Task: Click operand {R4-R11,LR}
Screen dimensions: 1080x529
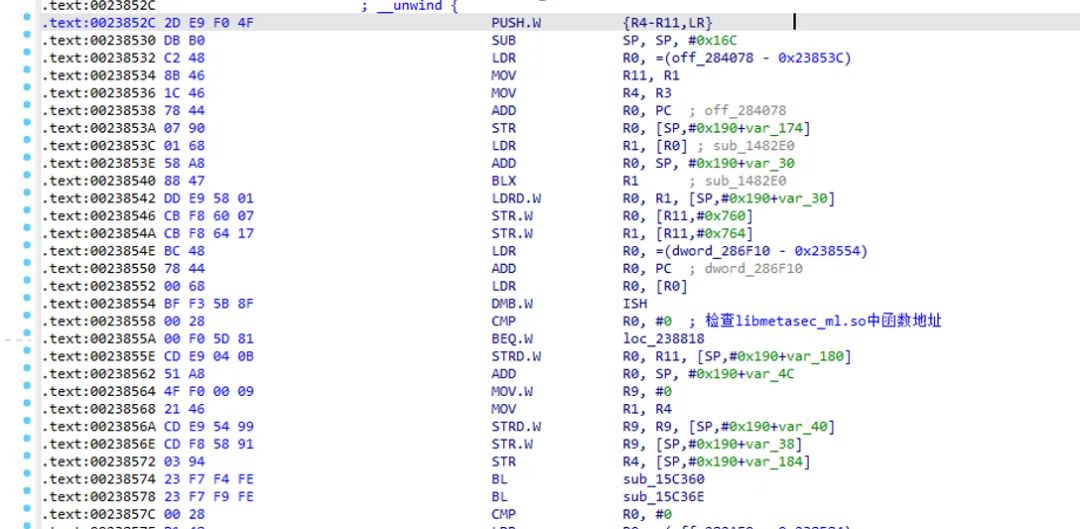Action: pyautogui.click(x=667, y=23)
